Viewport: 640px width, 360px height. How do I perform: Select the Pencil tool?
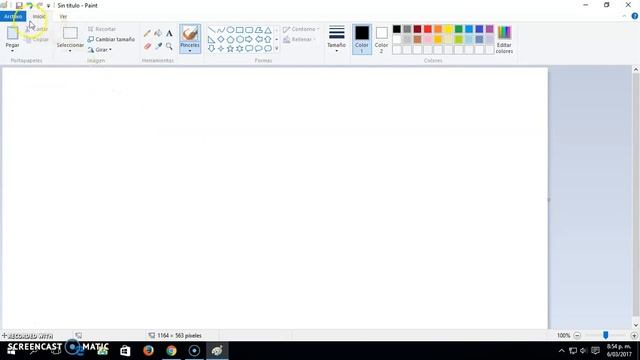pyautogui.click(x=147, y=33)
